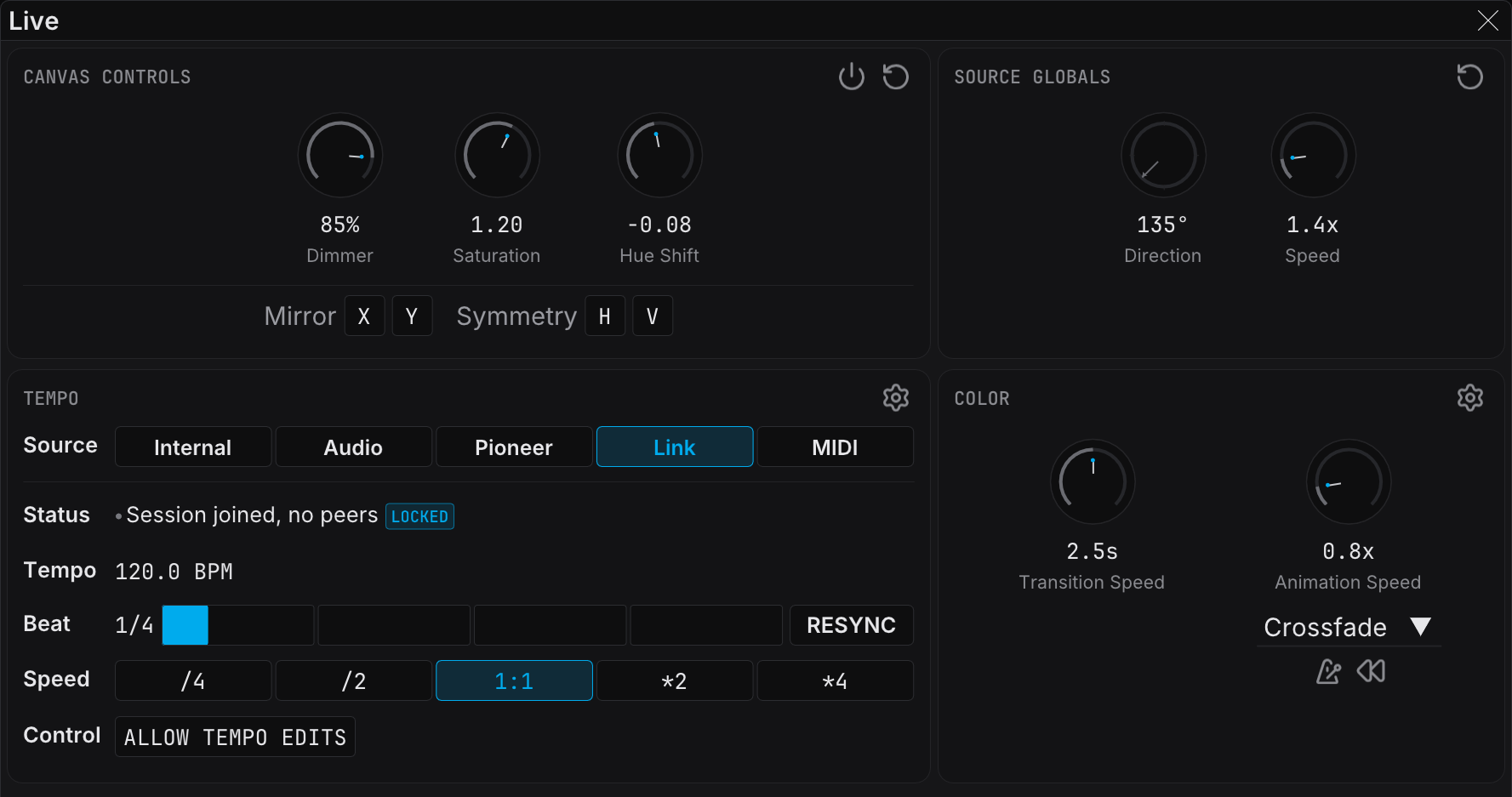
Task: Click the Transition Speed knob
Action: tap(1093, 482)
